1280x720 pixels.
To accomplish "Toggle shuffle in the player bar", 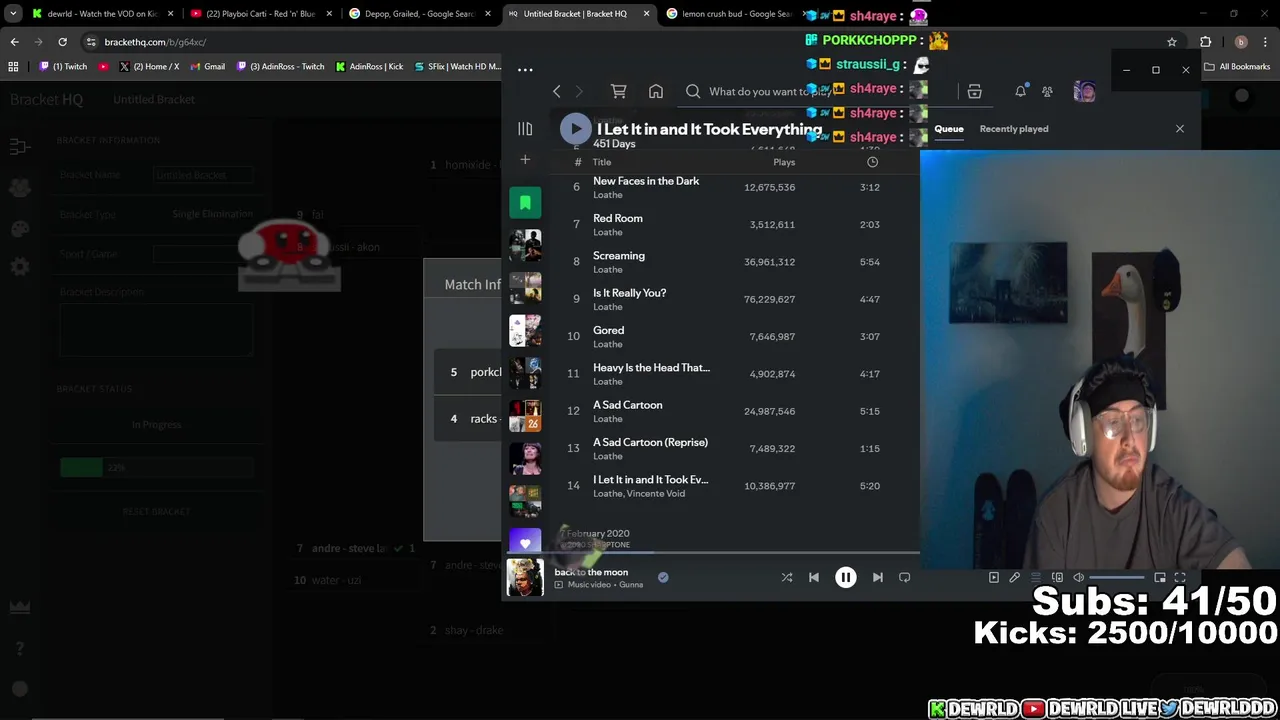I will 787,577.
